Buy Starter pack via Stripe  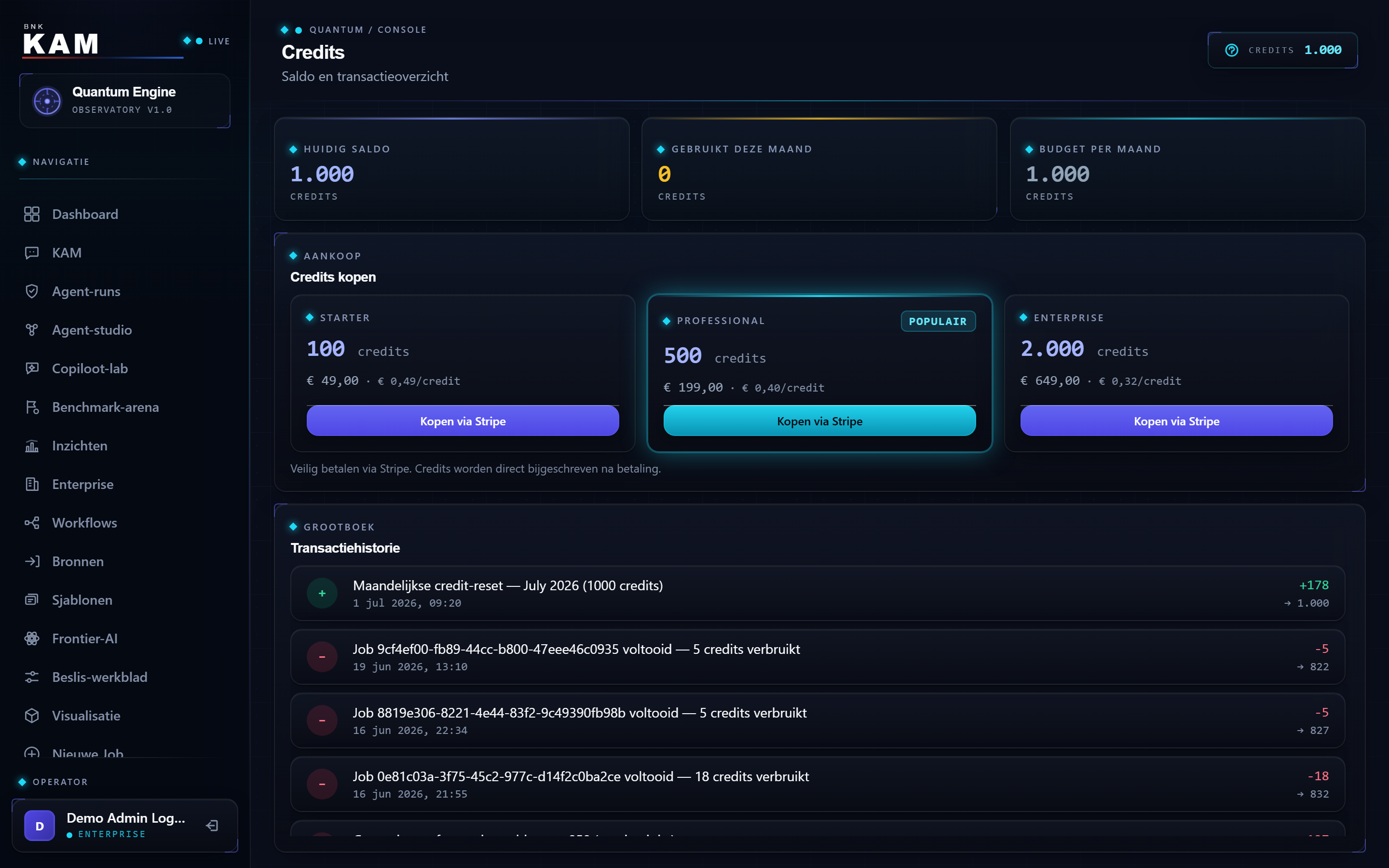[463, 421]
